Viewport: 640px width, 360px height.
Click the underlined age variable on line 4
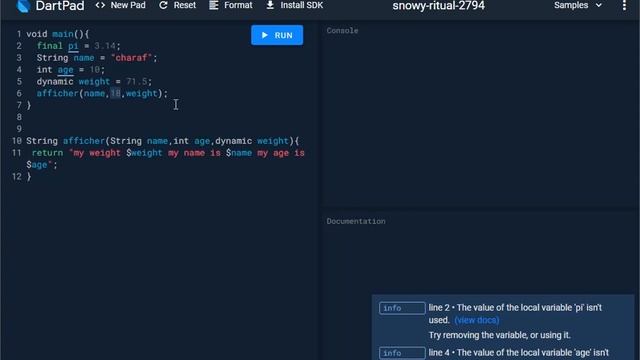(x=65, y=70)
